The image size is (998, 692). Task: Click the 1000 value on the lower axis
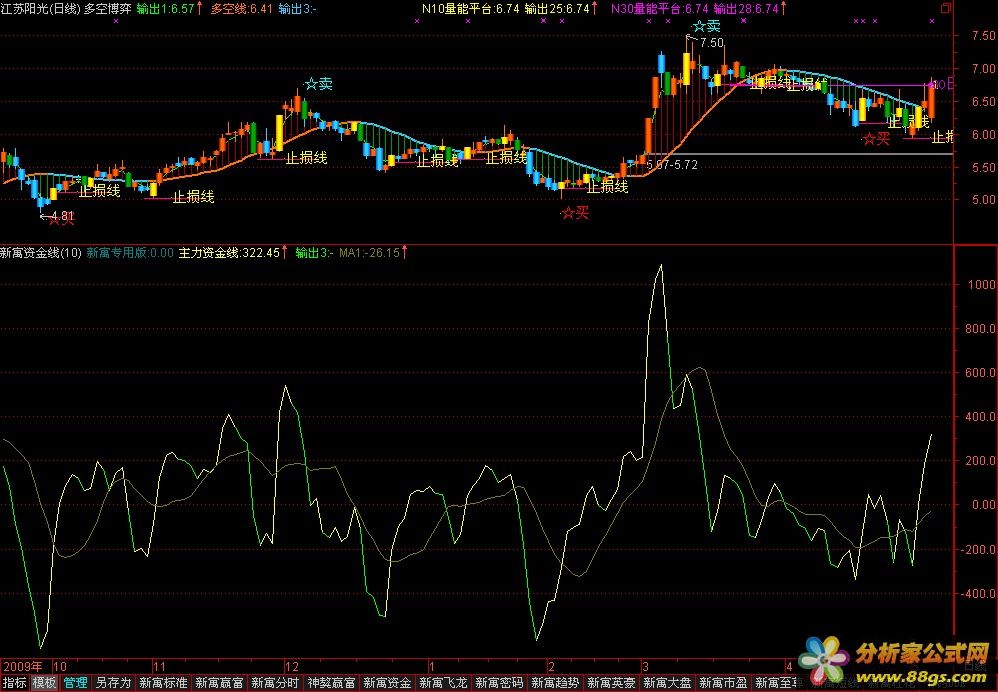pos(981,285)
